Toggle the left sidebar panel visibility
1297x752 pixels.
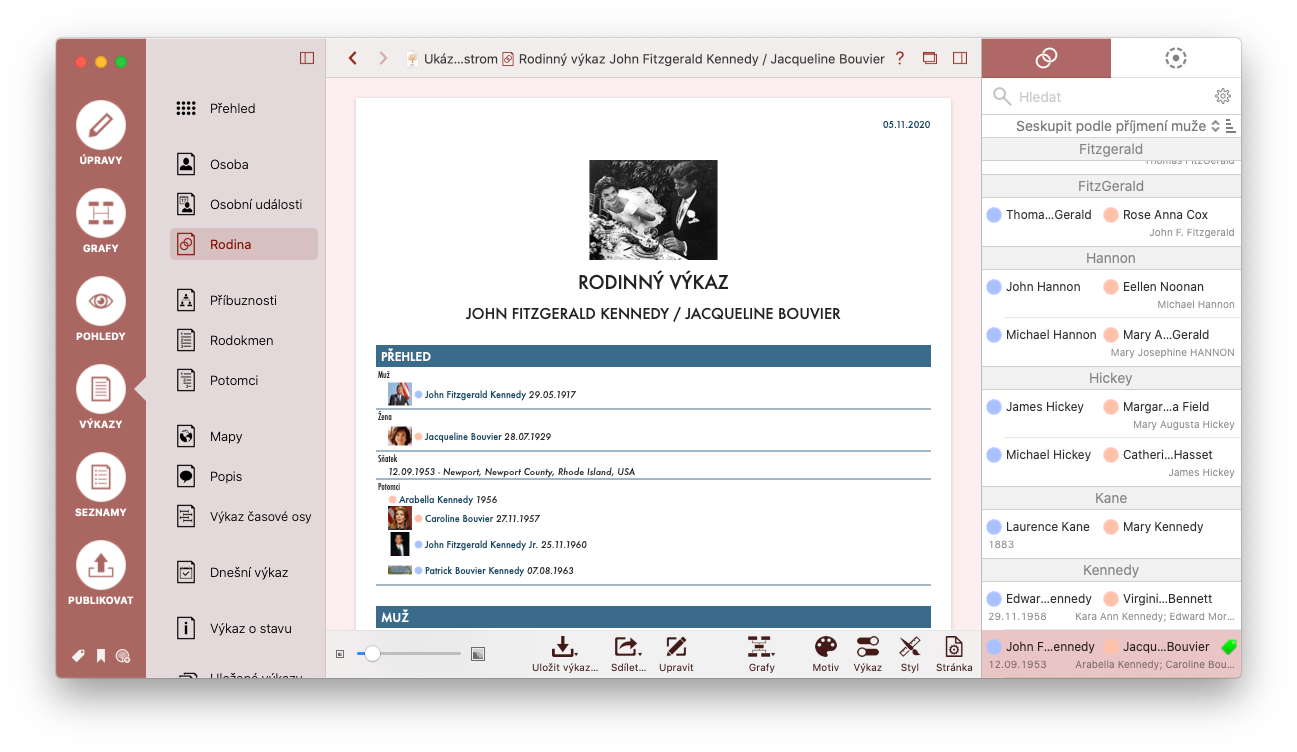pos(307,58)
